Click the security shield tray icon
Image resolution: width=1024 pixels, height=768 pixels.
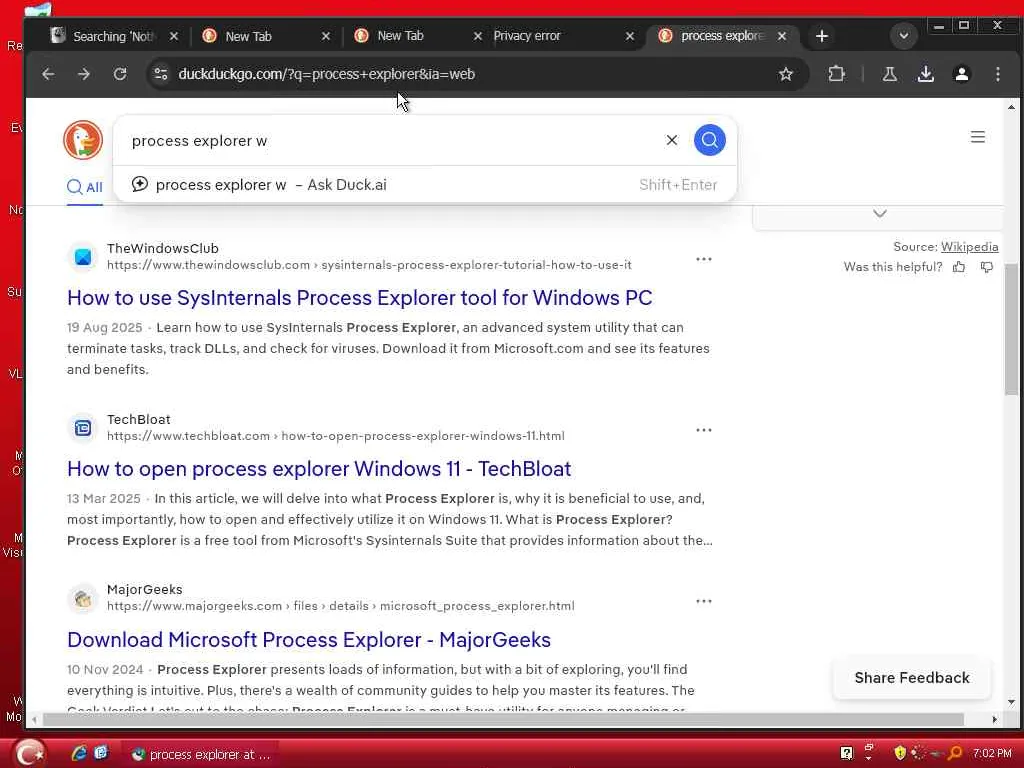coord(899,754)
